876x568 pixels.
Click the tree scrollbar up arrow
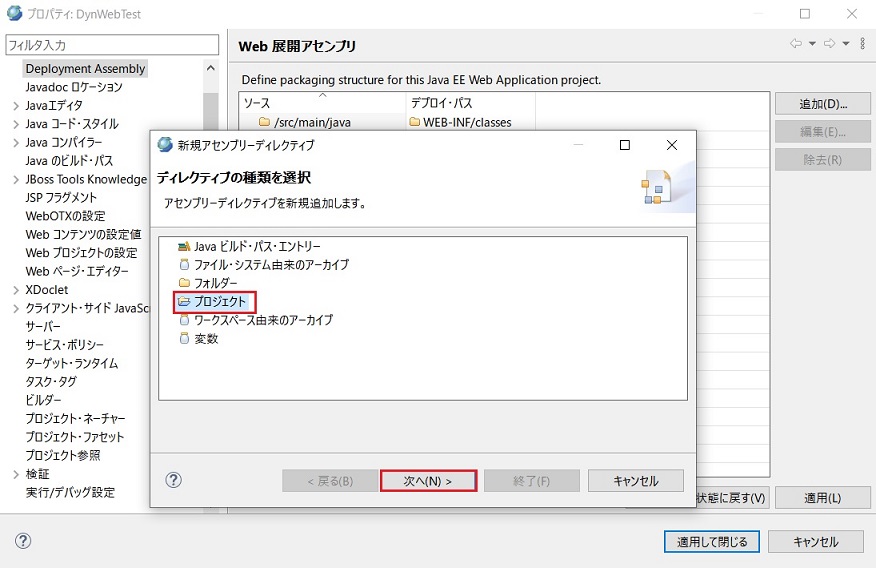tap(211, 68)
